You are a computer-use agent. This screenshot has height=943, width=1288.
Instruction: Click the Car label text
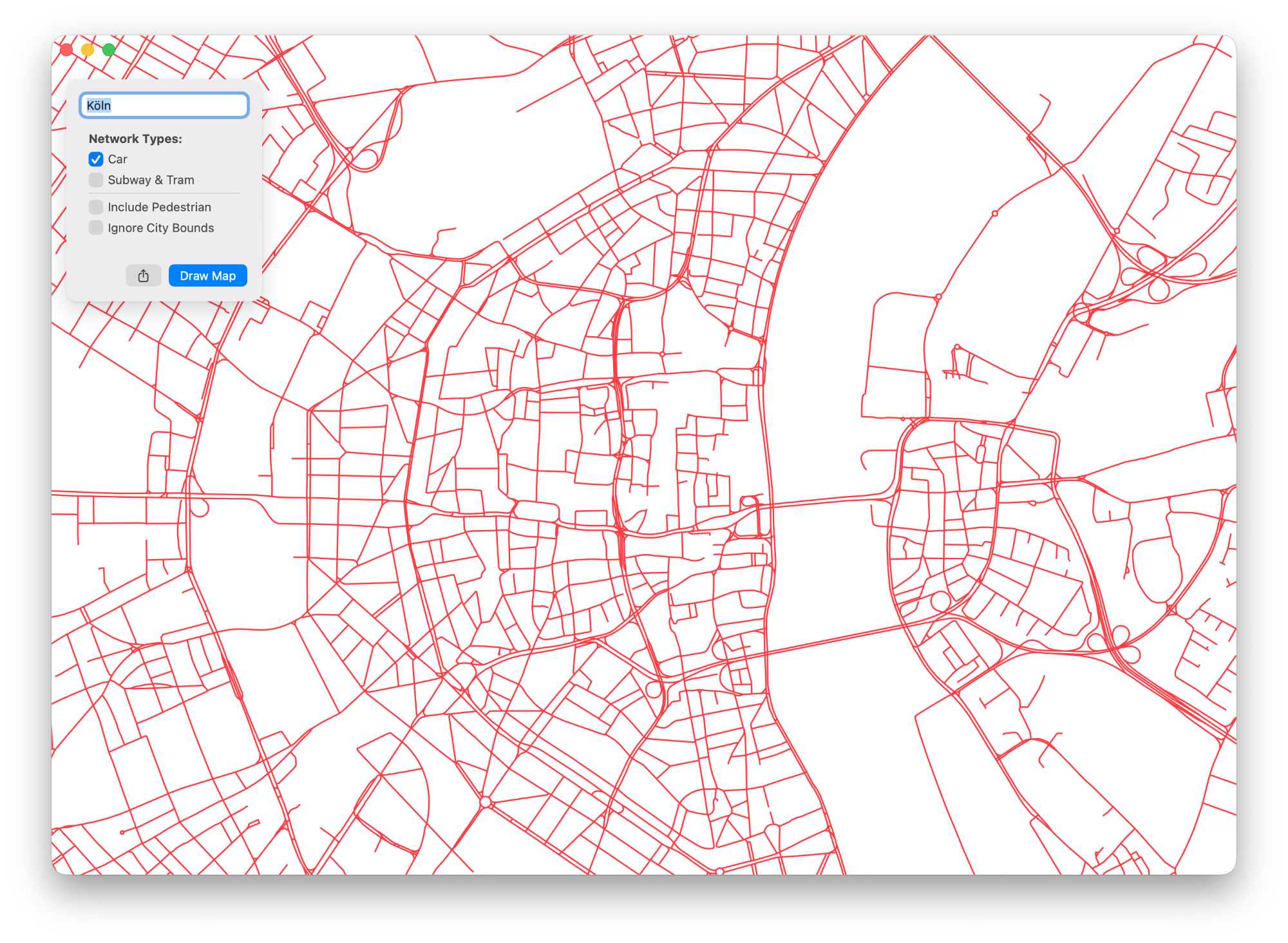pos(117,159)
